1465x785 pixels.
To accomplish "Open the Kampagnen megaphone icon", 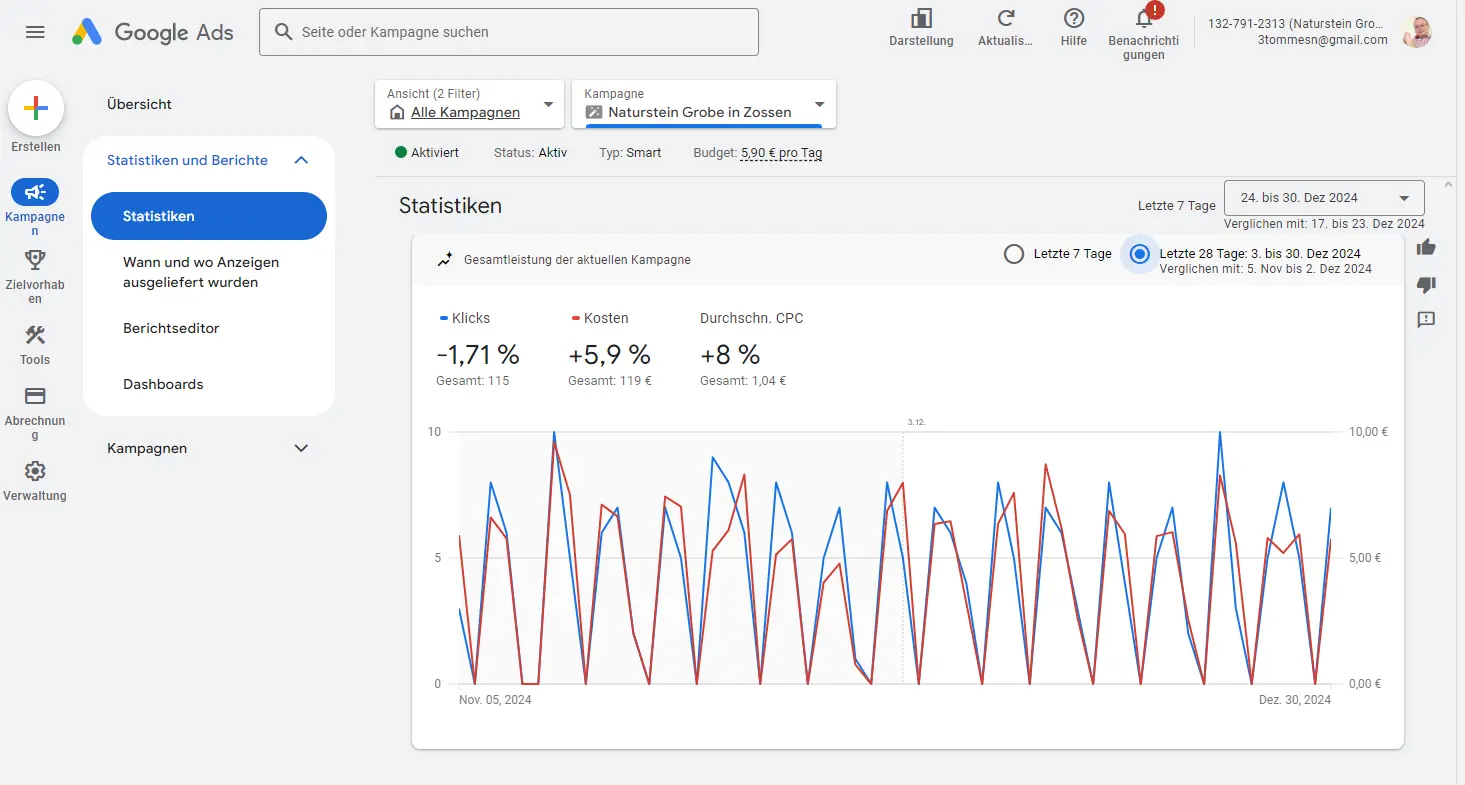I will coord(35,192).
